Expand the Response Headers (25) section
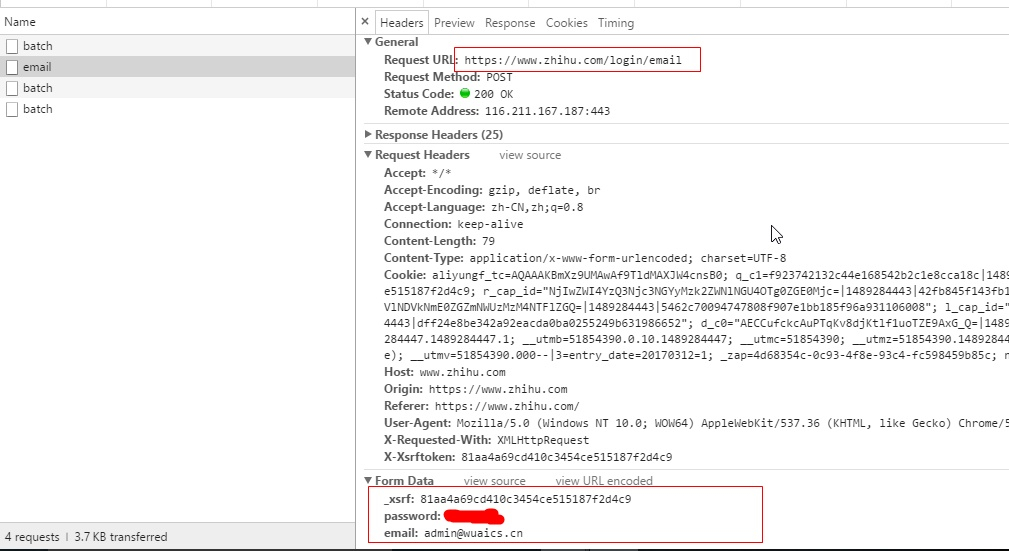This screenshot has height=551, width=1009. pos(368,135)
